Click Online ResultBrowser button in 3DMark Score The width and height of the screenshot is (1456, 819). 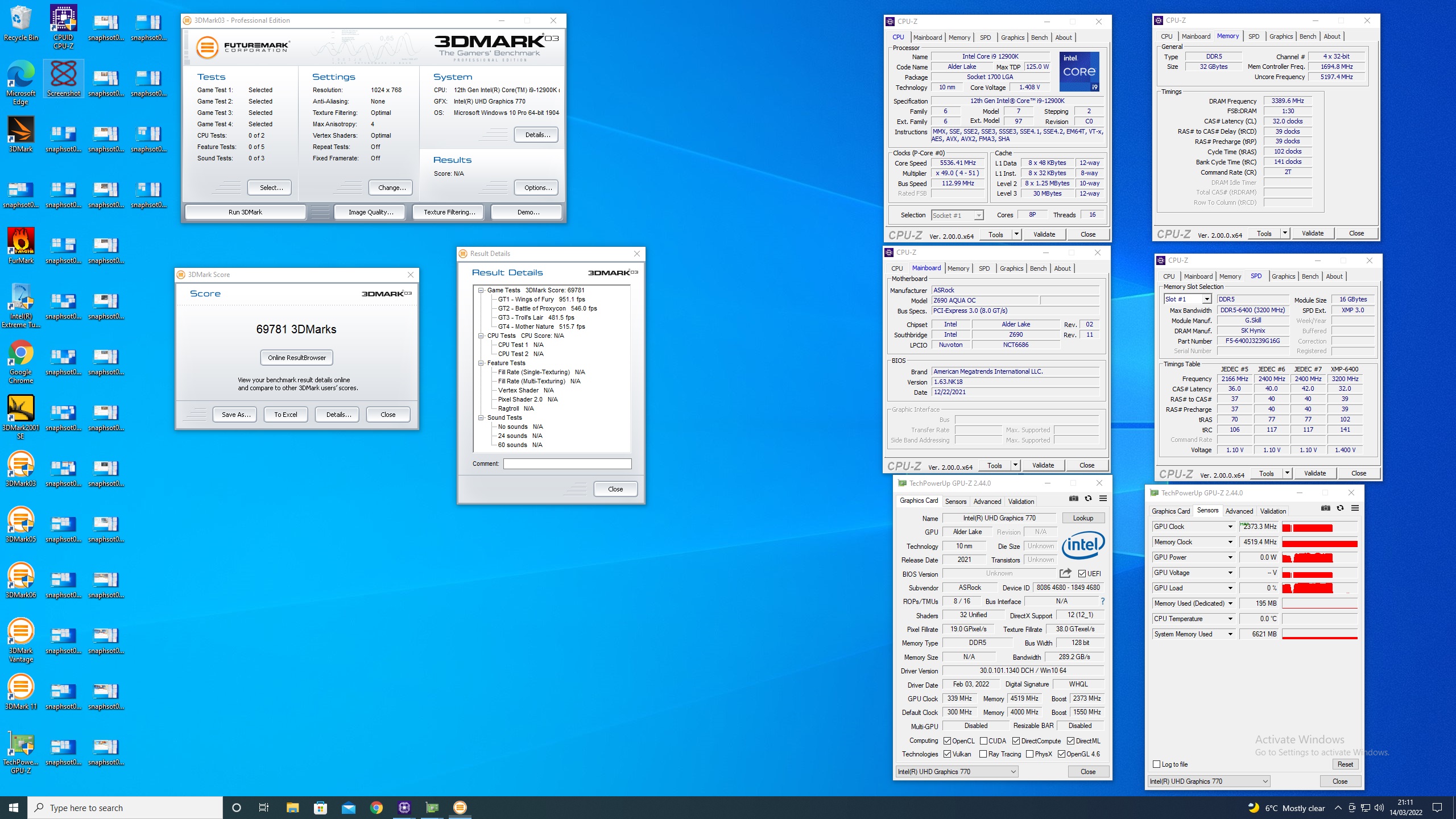(x=297, y=358)
